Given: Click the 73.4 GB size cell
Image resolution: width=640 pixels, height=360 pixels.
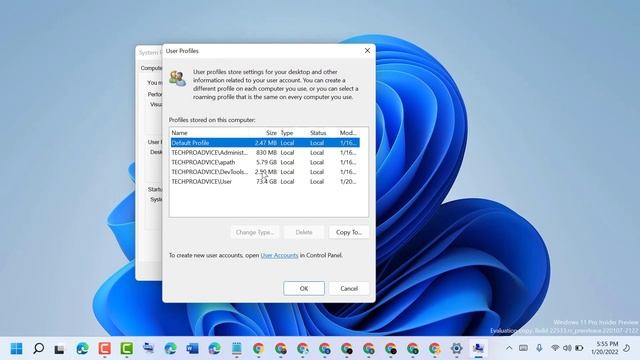Looking at the screenshot, I should coord(266,182).
